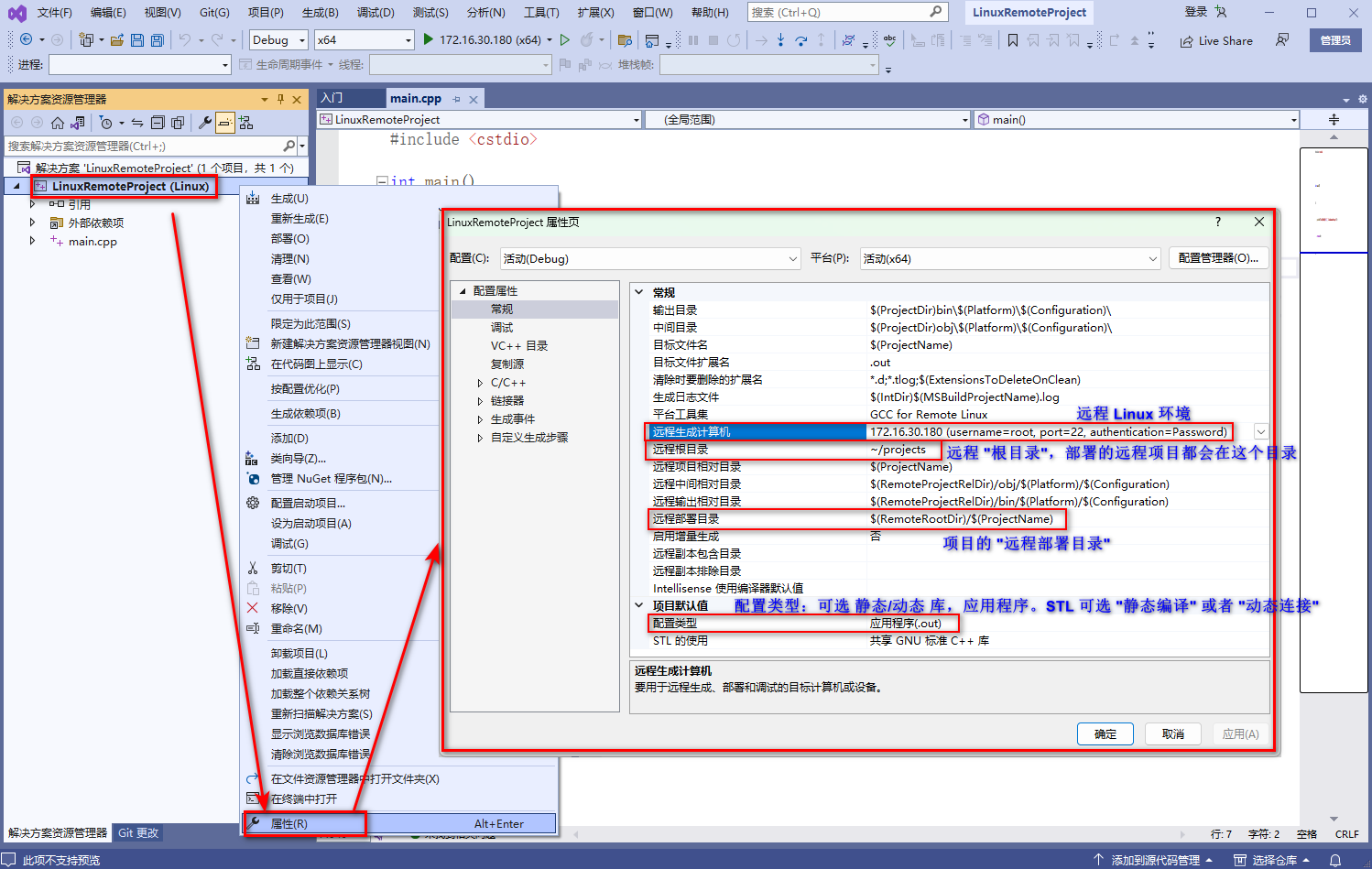Screen dimensions: 1372x869
Task: Click the Save main.cpp toolbar icon
Action: pyautogui.click(x=136, y=40)
